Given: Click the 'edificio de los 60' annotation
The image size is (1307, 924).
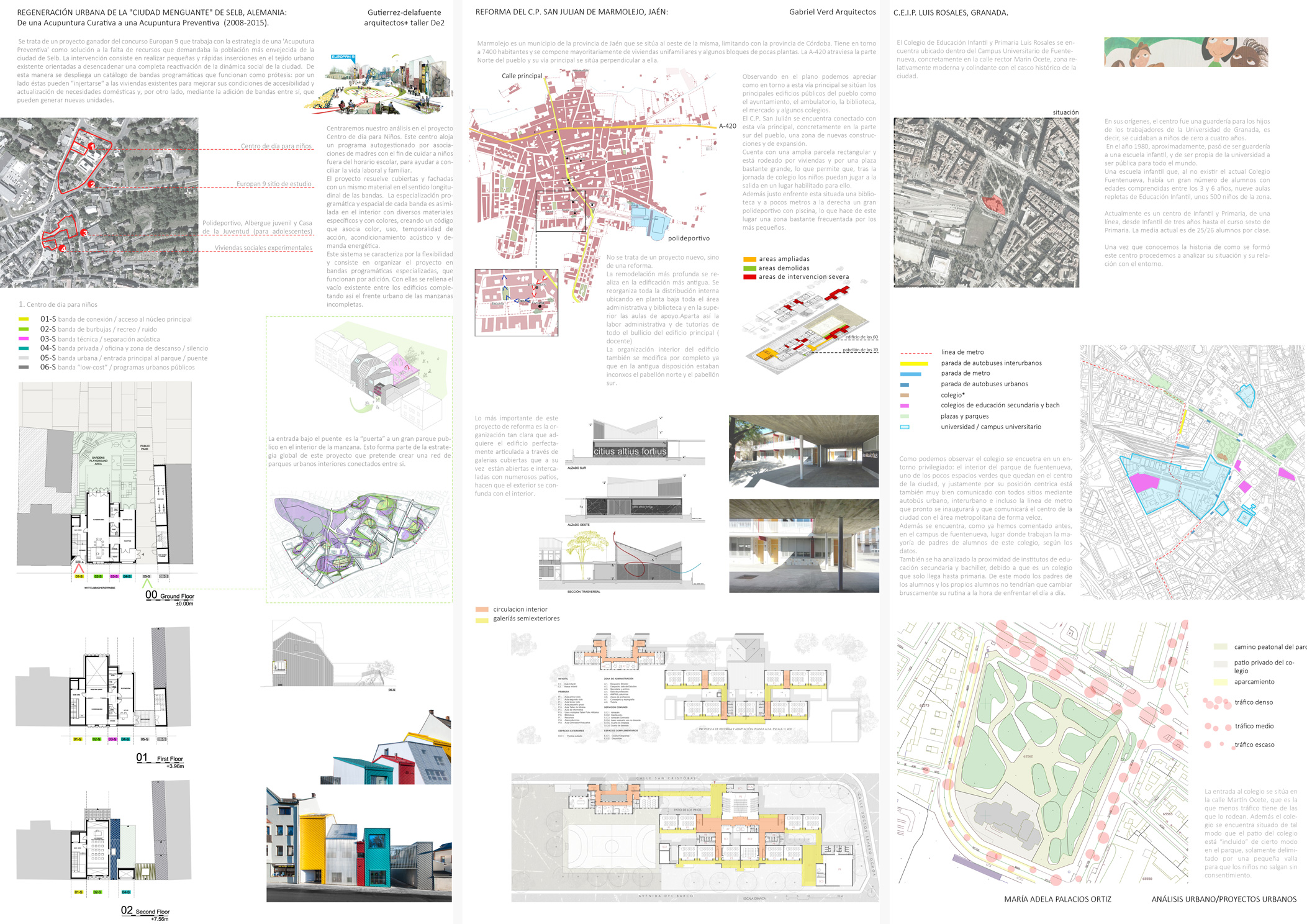Looking at the screenshot, I should pos(861,337).
